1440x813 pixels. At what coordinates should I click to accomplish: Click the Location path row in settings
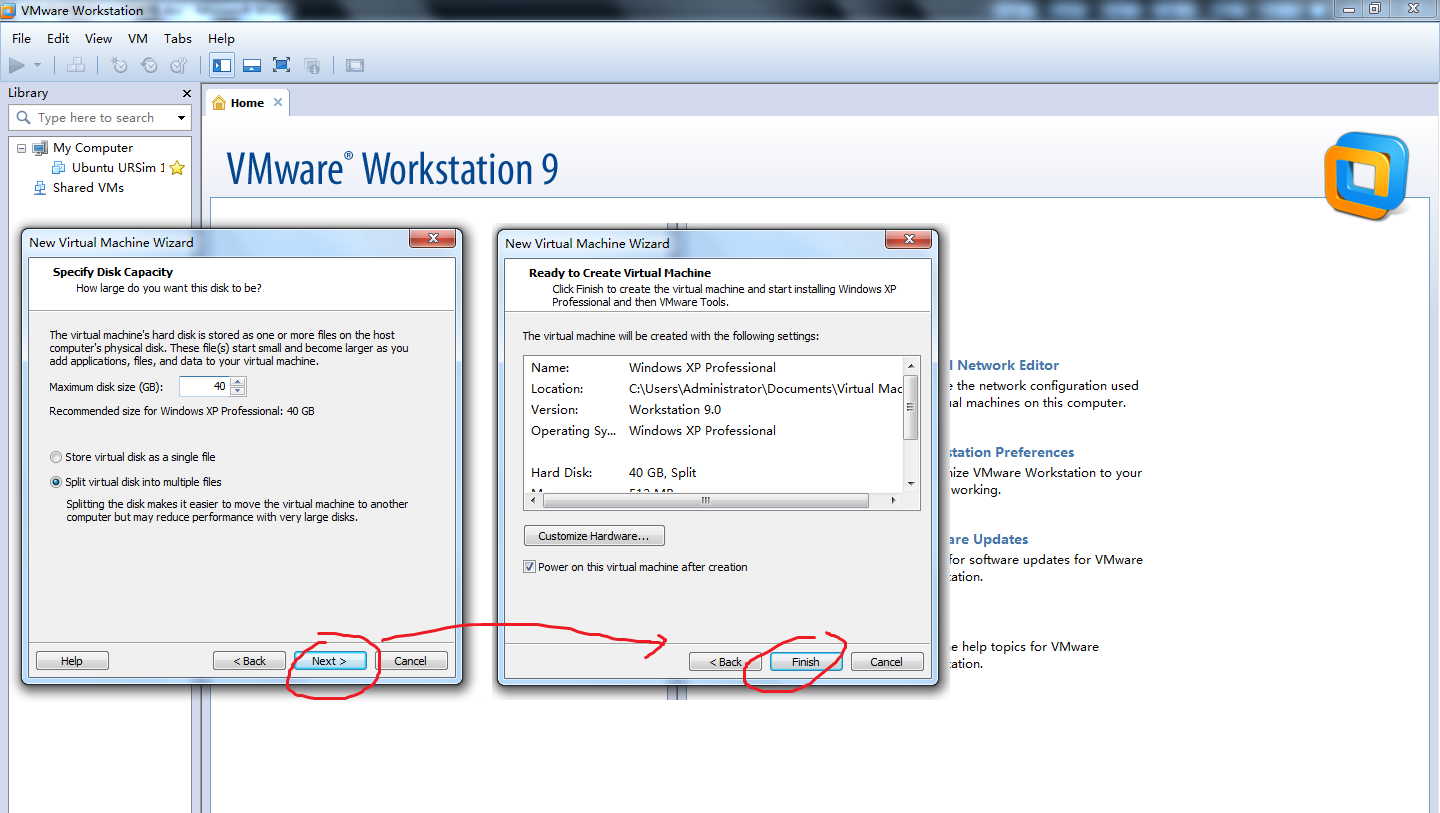713,389
